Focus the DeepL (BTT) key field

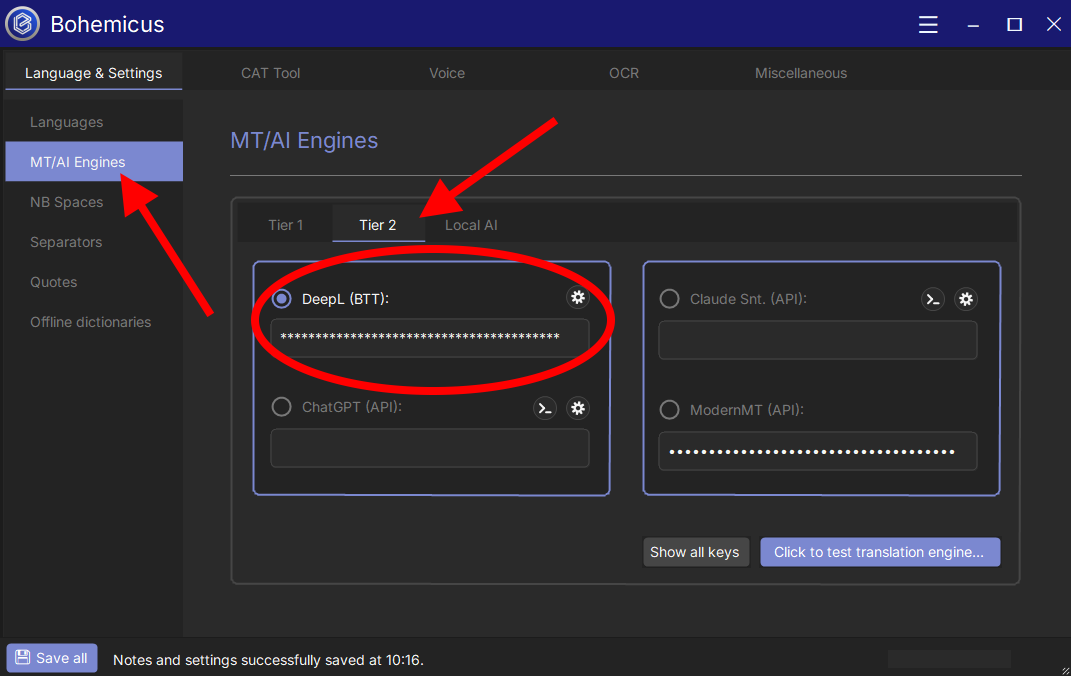(430, 337)
